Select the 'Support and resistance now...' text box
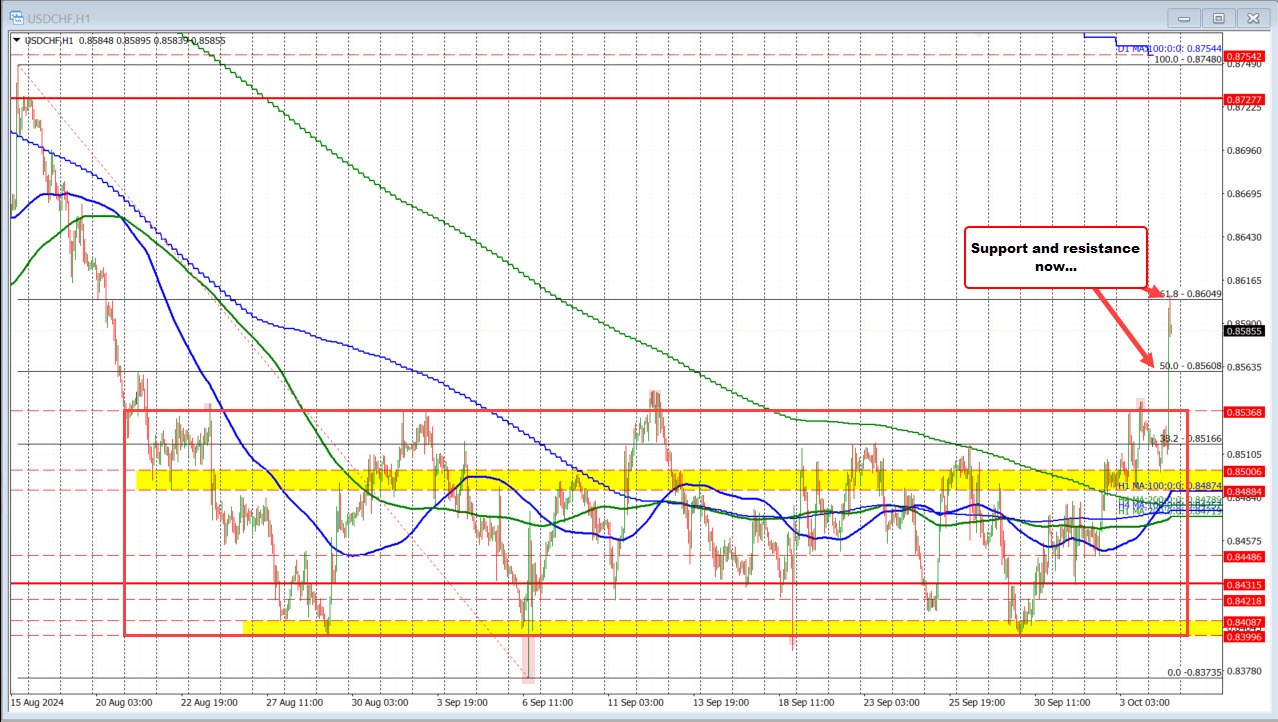Screen dimensions: 1278x722 tap(1054, 257)
